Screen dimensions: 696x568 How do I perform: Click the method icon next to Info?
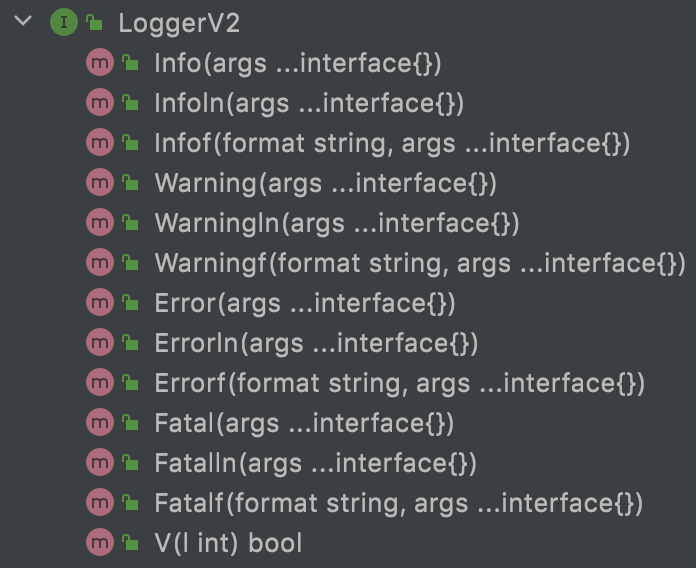coord(99,63)
